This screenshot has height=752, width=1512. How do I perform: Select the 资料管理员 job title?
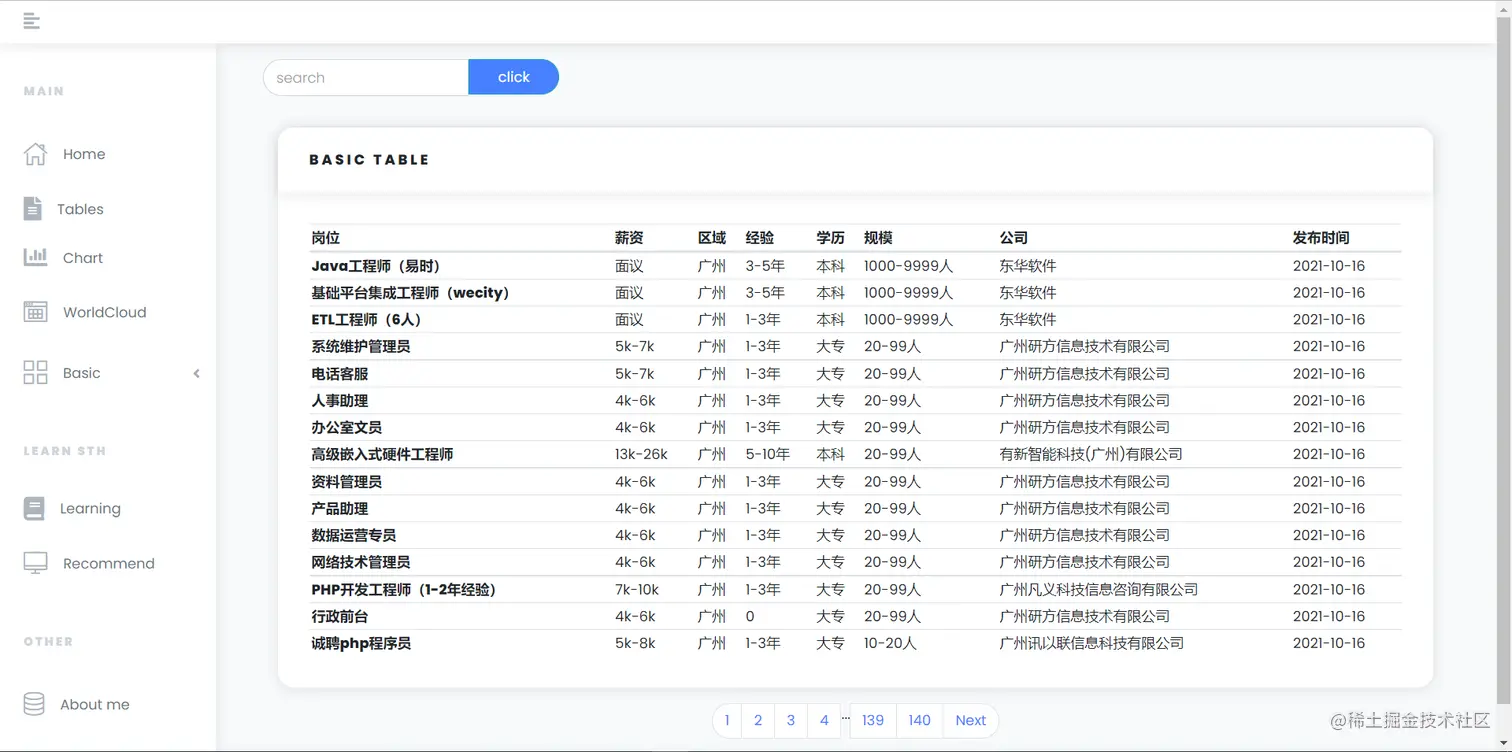click(x=347, y=482)
